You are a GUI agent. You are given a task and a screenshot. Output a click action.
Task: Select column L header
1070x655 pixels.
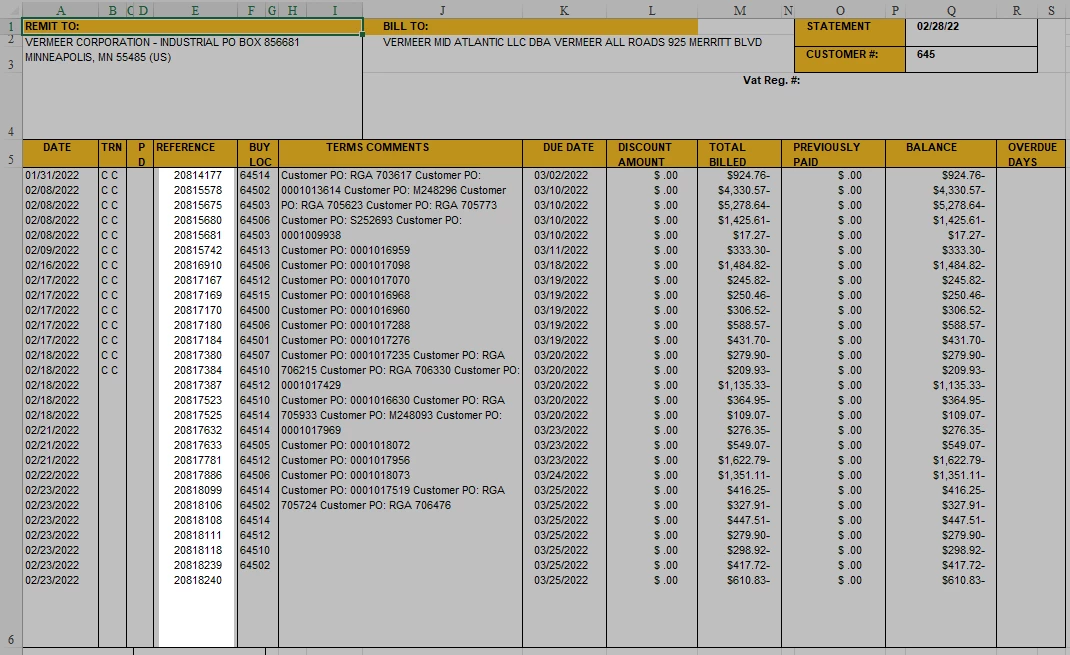tap(652, 10)
